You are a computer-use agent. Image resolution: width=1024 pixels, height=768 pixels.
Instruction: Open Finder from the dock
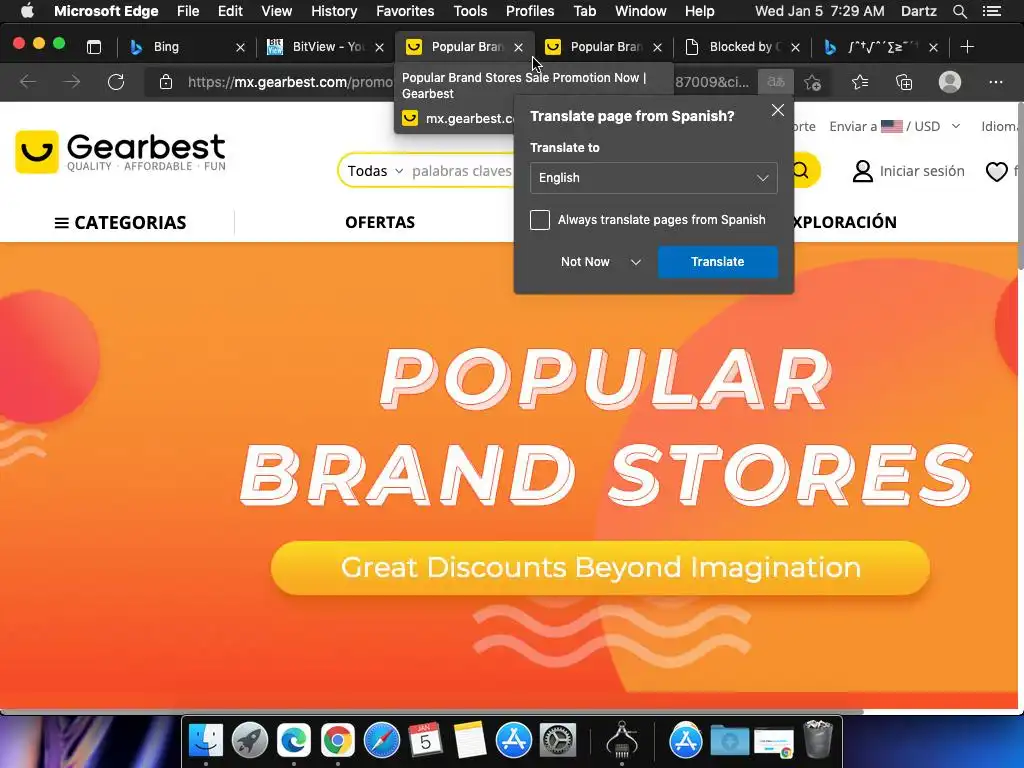(x=206, y=740)
